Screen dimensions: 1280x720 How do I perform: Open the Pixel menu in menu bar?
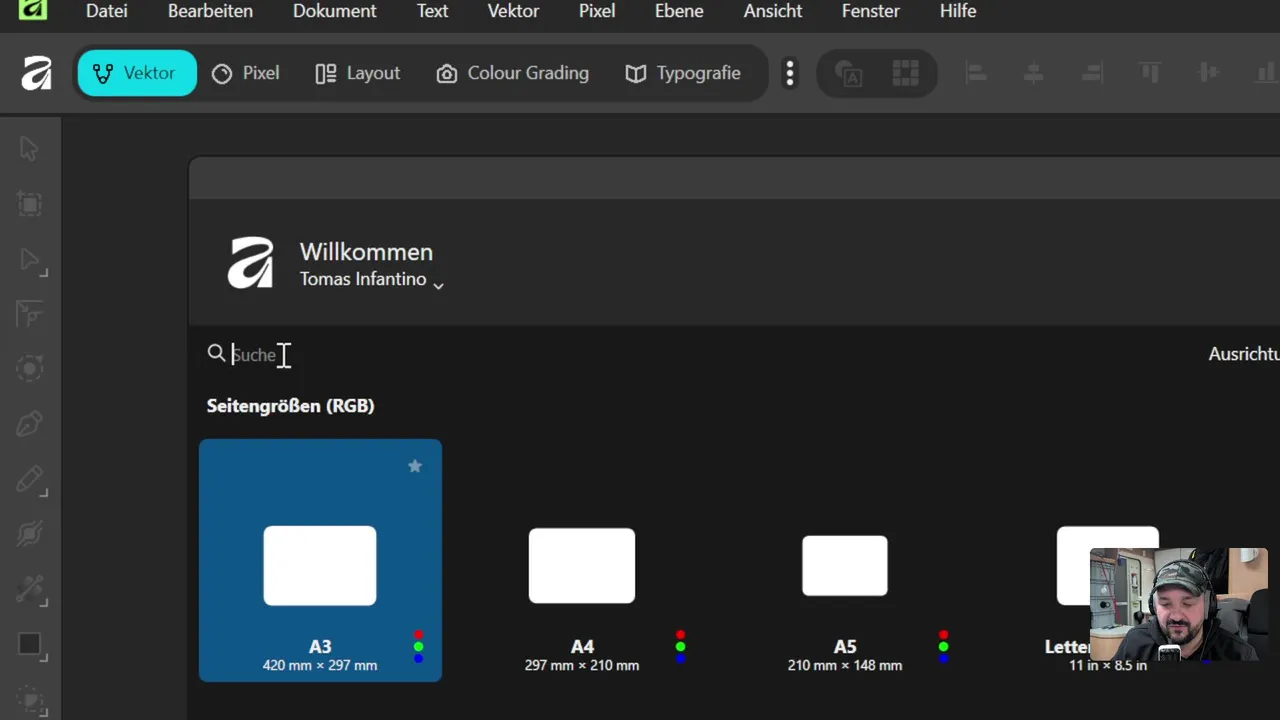click(x=597, y=11)
